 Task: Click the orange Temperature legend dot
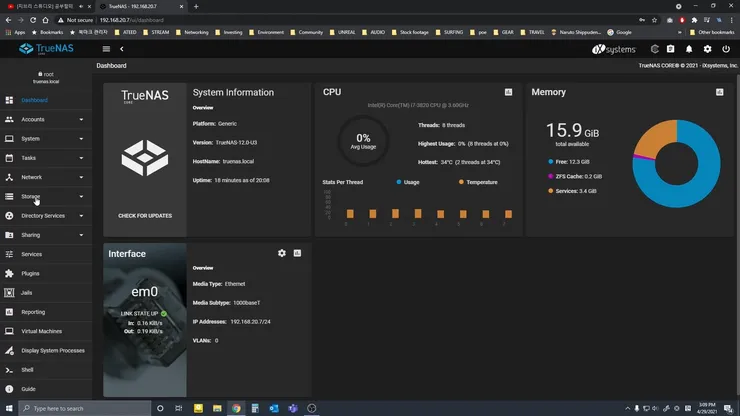coord(461,182)
